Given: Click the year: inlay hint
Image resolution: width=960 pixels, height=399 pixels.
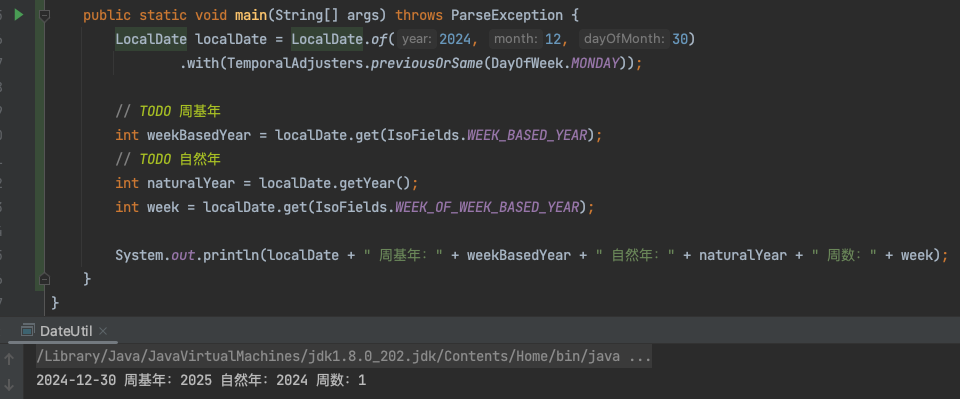Looking at the screenshot, I should [x=418, y=39].
